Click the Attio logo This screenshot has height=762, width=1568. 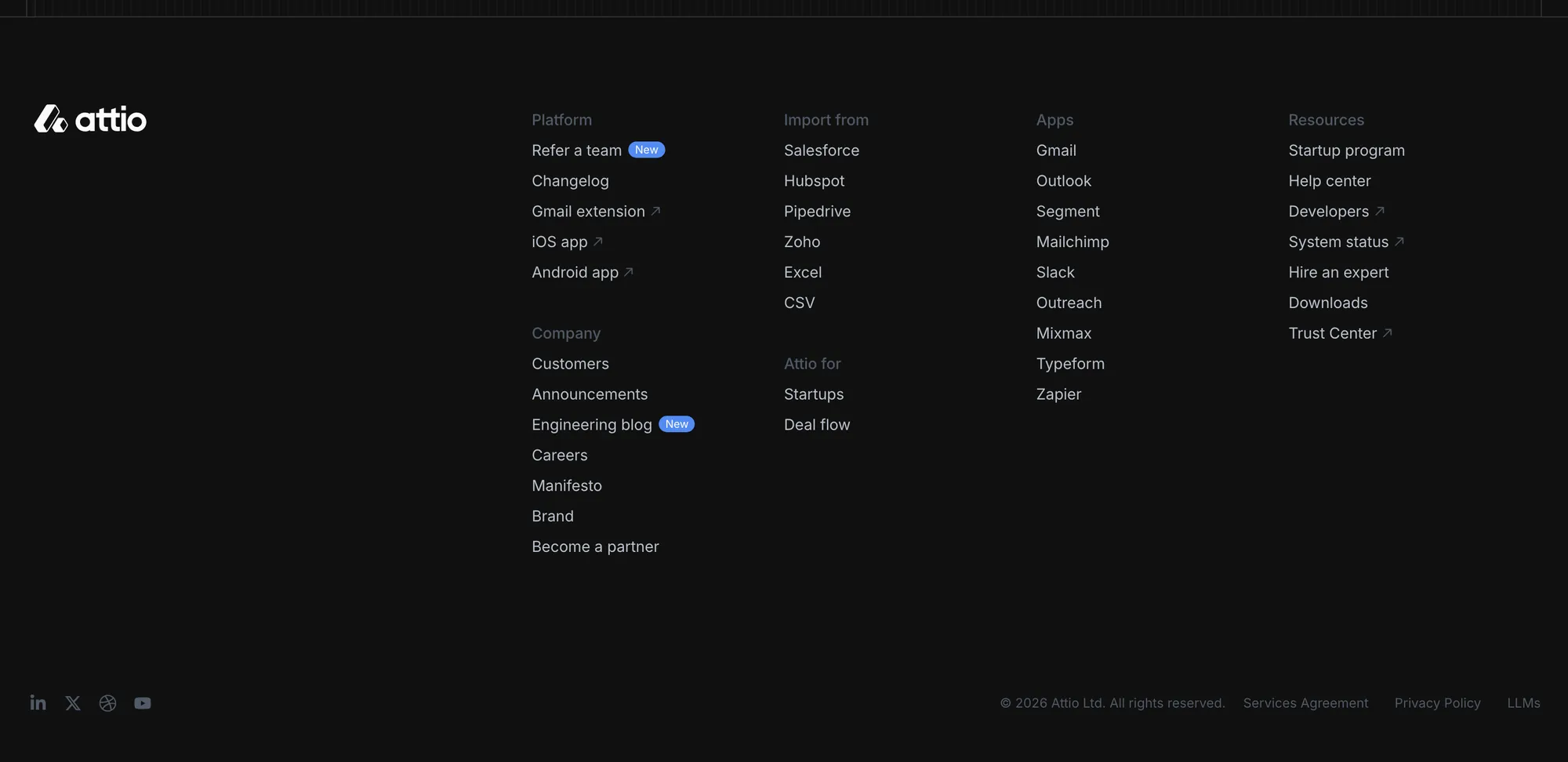(90, 119)
